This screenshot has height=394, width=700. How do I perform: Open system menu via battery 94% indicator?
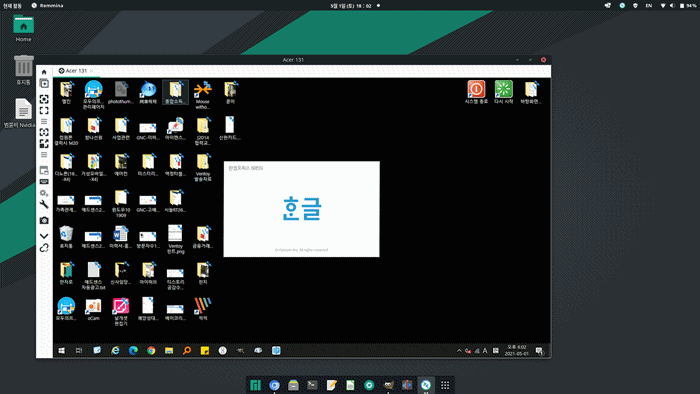pyautogui.click(x=688, y=6)
